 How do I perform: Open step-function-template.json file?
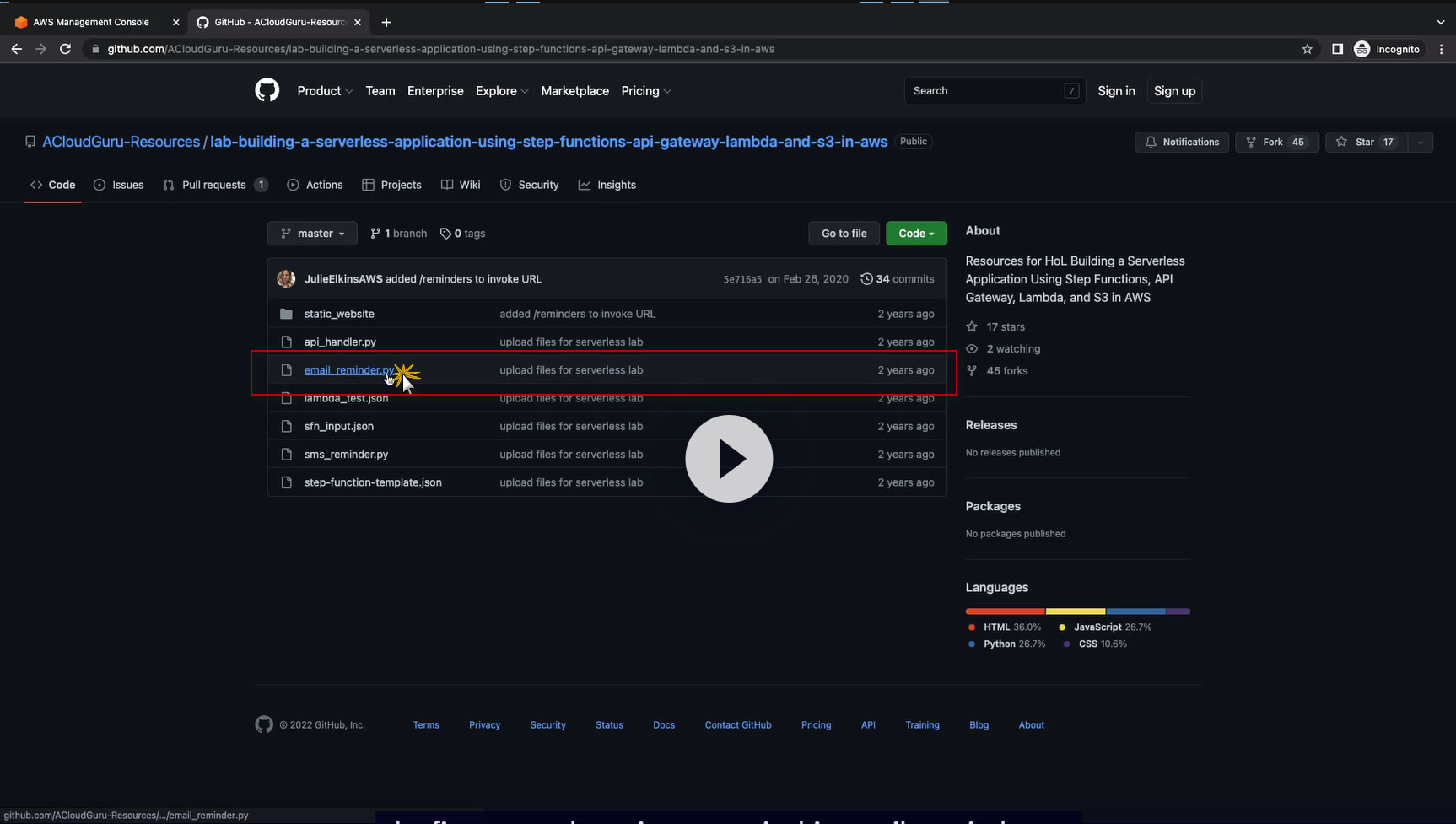click(373, 482)
